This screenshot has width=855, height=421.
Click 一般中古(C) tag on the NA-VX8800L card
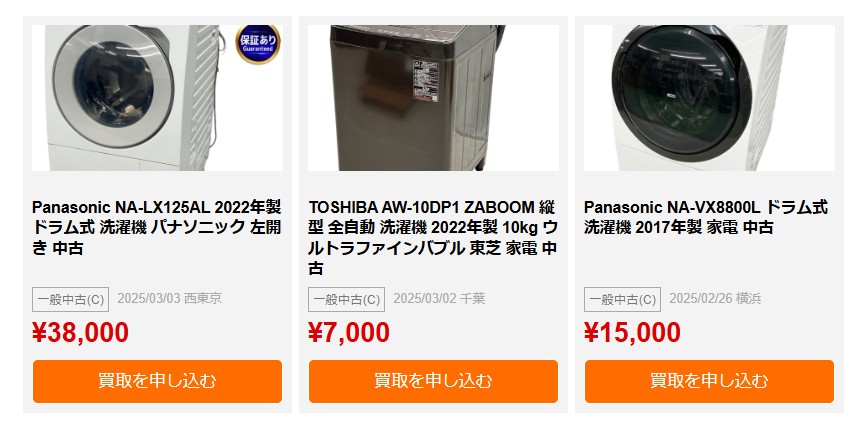622,299
